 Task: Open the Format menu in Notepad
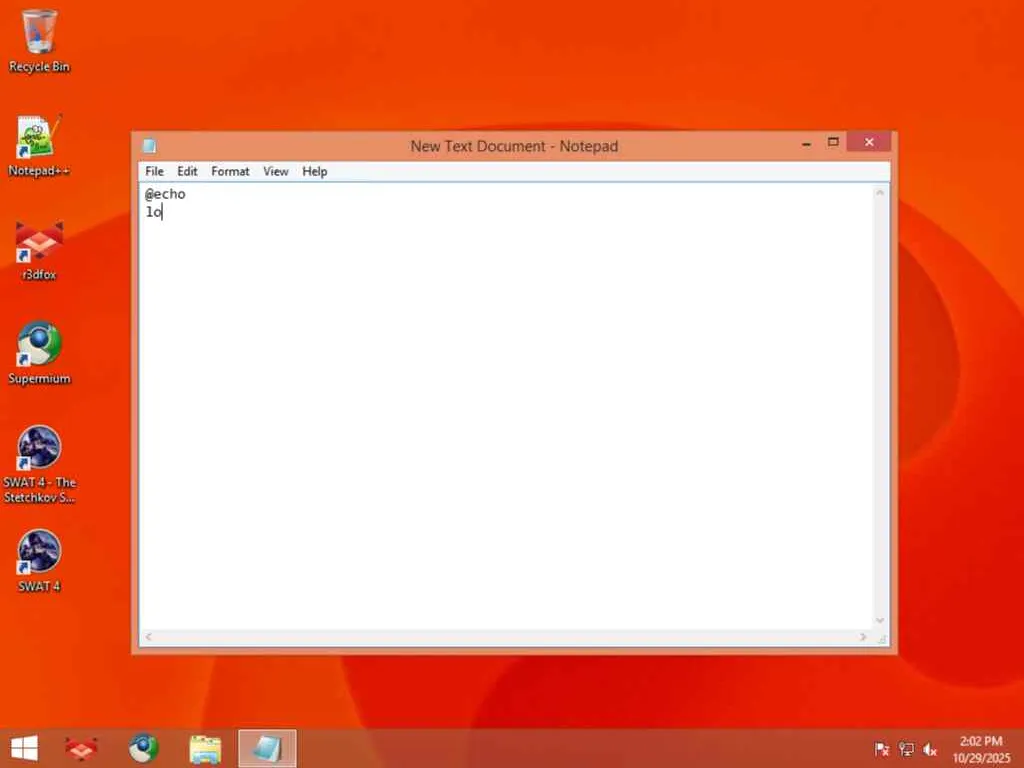230,171
